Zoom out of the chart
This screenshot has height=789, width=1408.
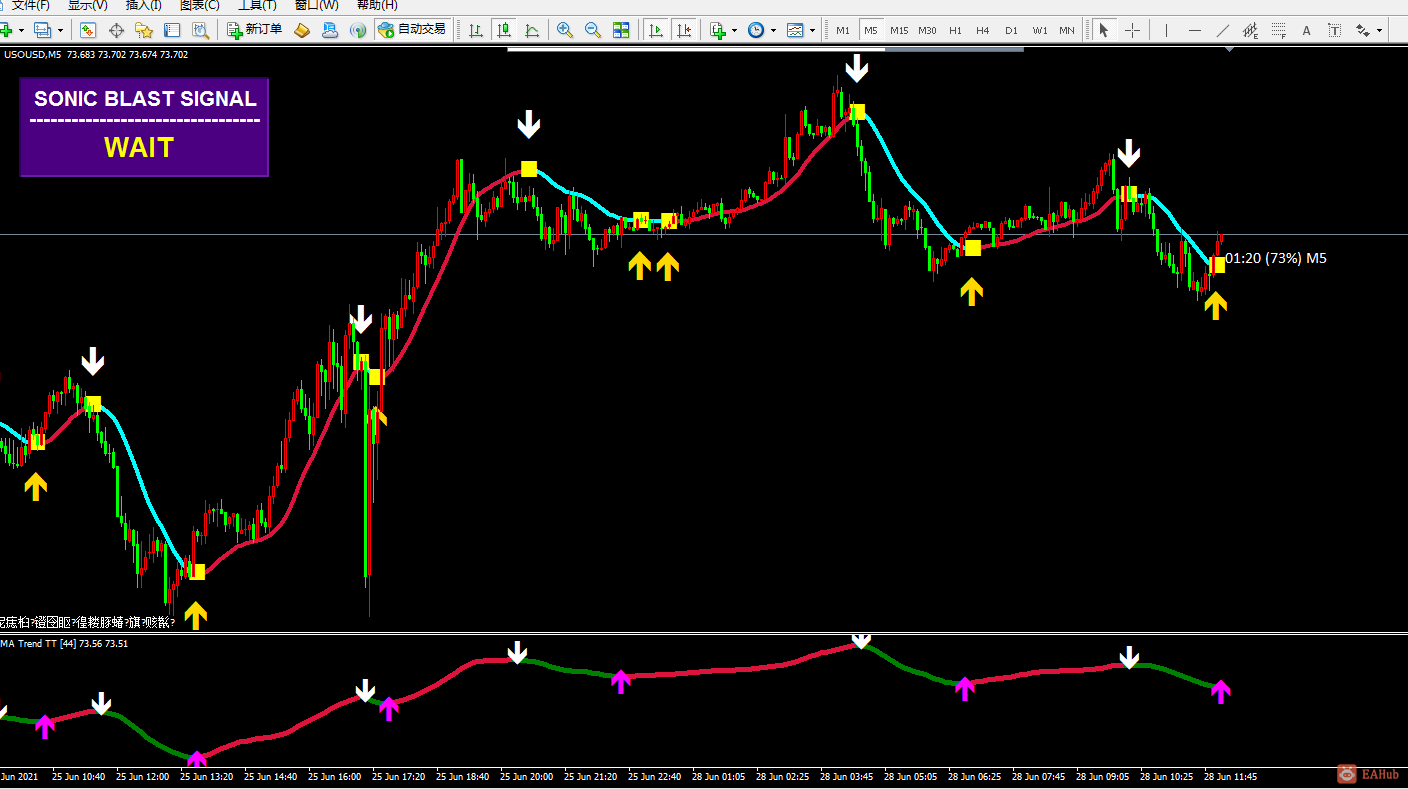click(x=593, y=30)
